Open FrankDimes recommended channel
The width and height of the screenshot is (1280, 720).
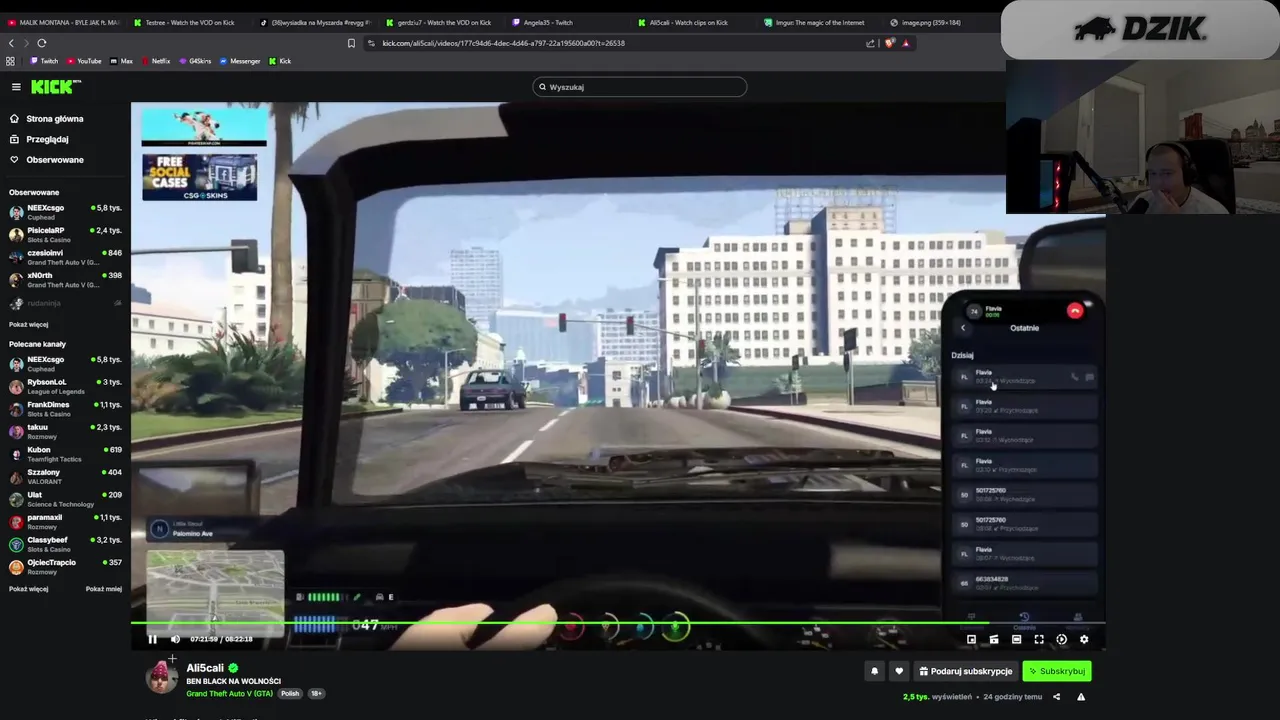pos(65,409)
